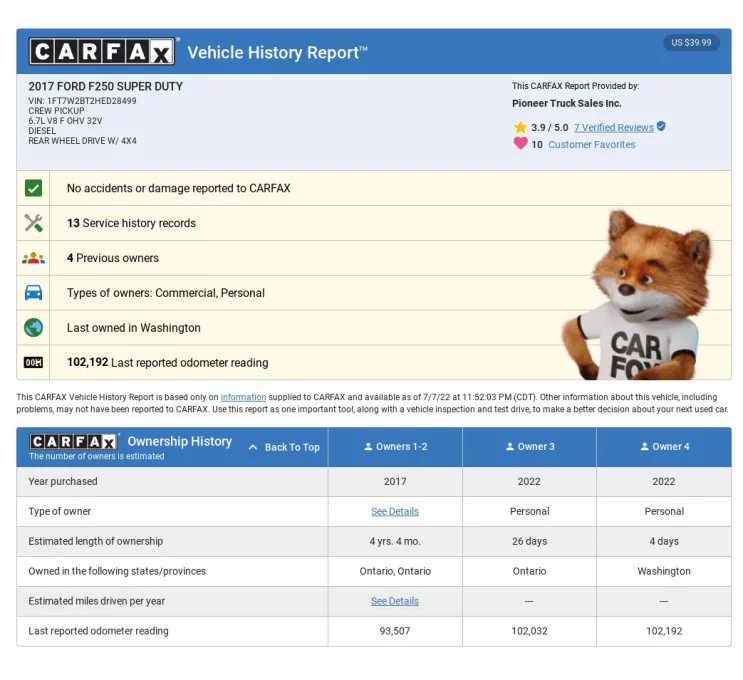Image resolution: width=743 pixels, height=680 pixels.
Task: Click the previous owners people icon
Action: tap(33, 258)
